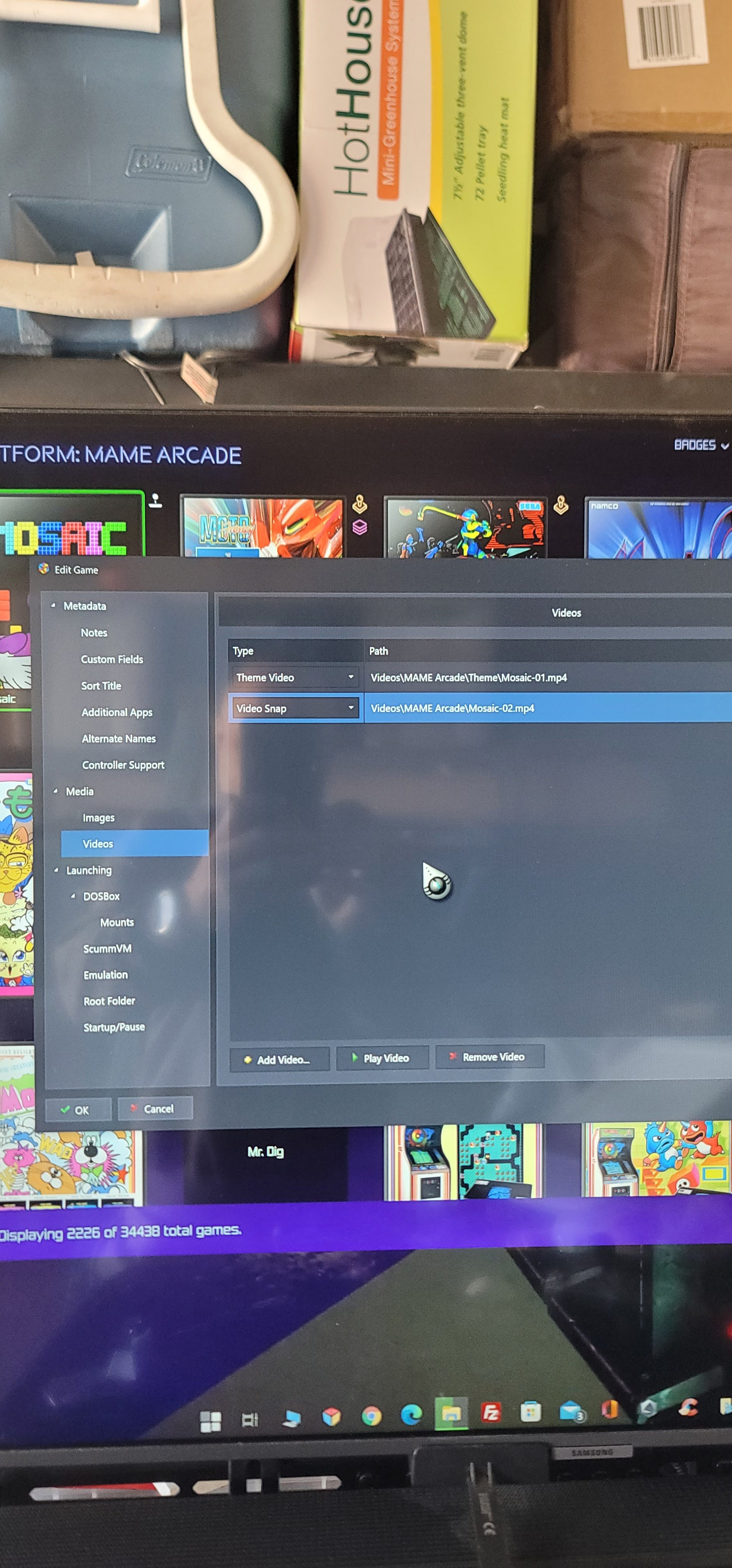This screenshot has width=732, height=1568.
Task: Open the Badges dropdown
Action: (701, 445)
